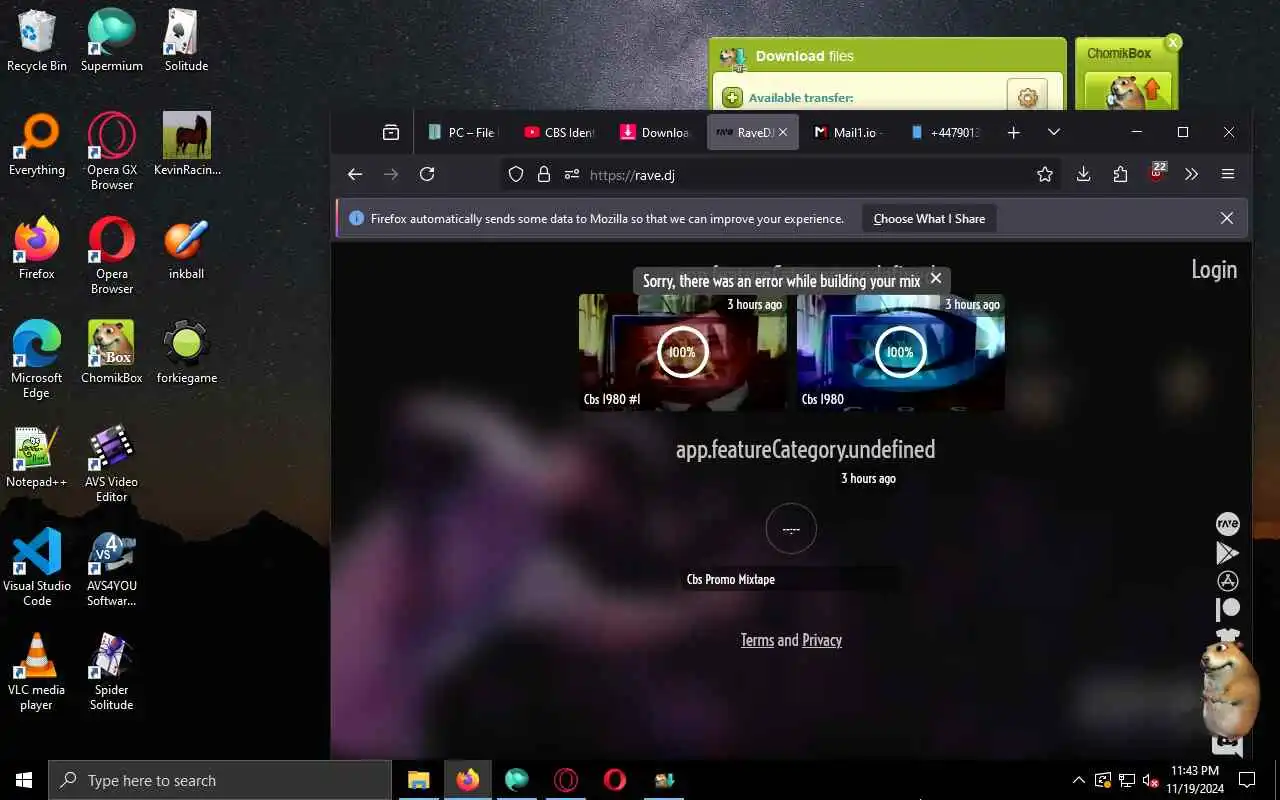
Task: Open Windows Start menu
Action: [x=24, y=780]
